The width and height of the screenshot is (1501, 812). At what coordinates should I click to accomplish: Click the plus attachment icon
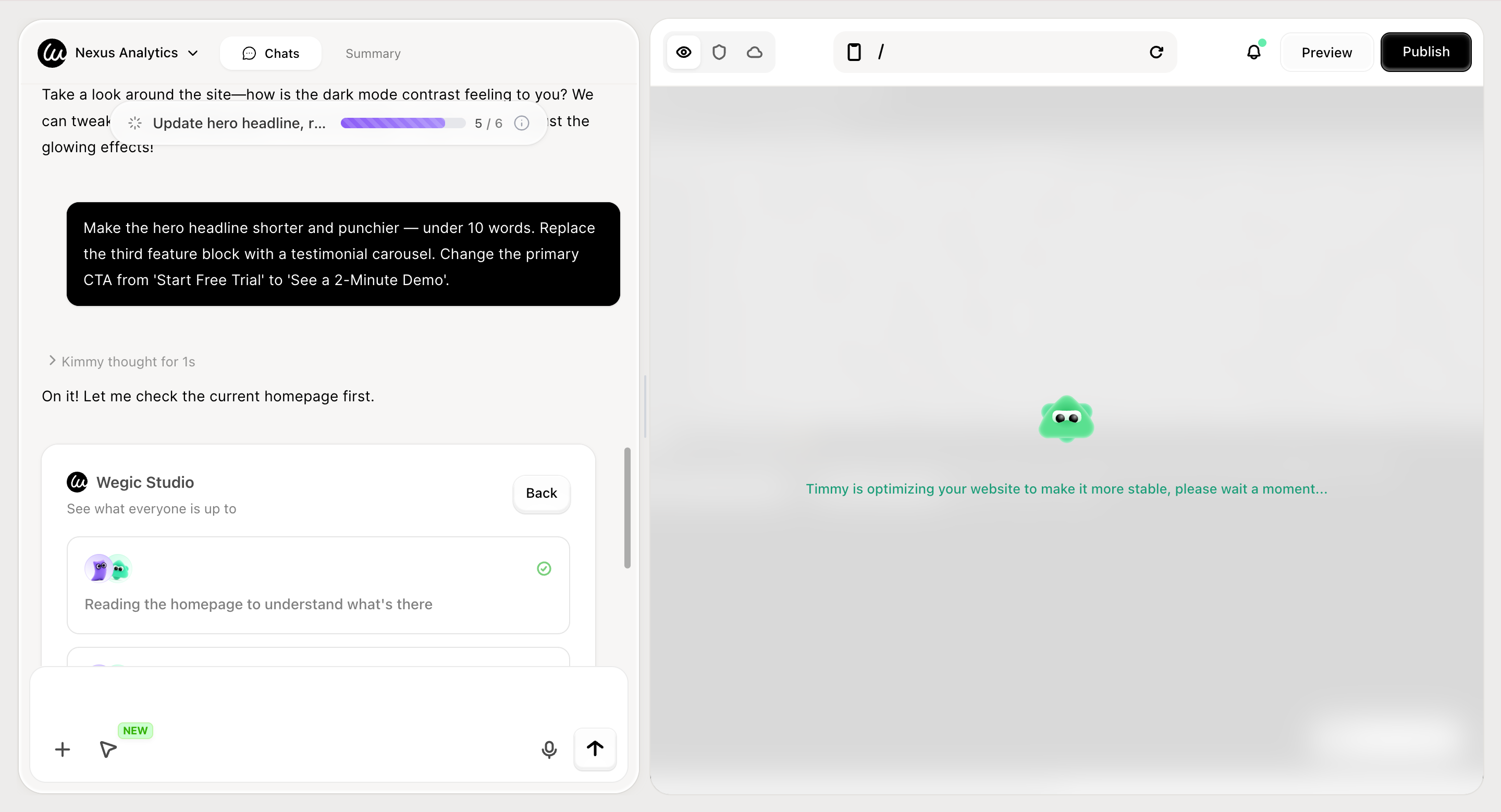point(63,749)
